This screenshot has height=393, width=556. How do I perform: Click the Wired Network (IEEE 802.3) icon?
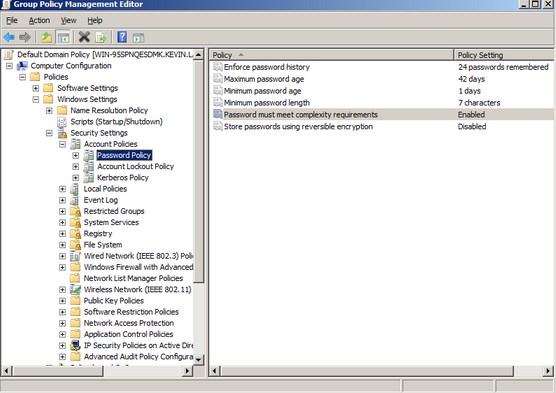point(75,256)
